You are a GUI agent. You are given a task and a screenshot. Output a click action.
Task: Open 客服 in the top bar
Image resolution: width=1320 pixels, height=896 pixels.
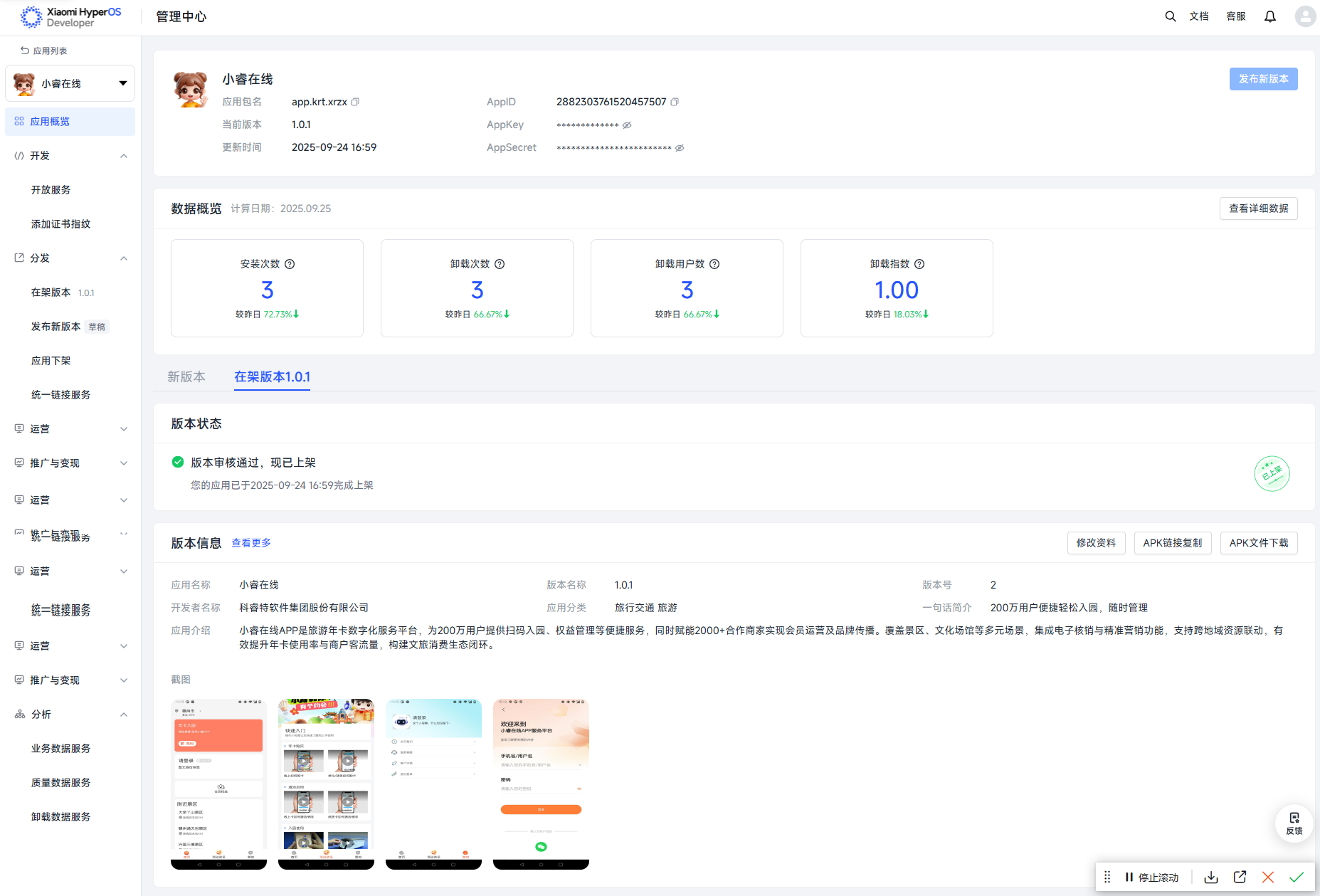coord(1236,16)
